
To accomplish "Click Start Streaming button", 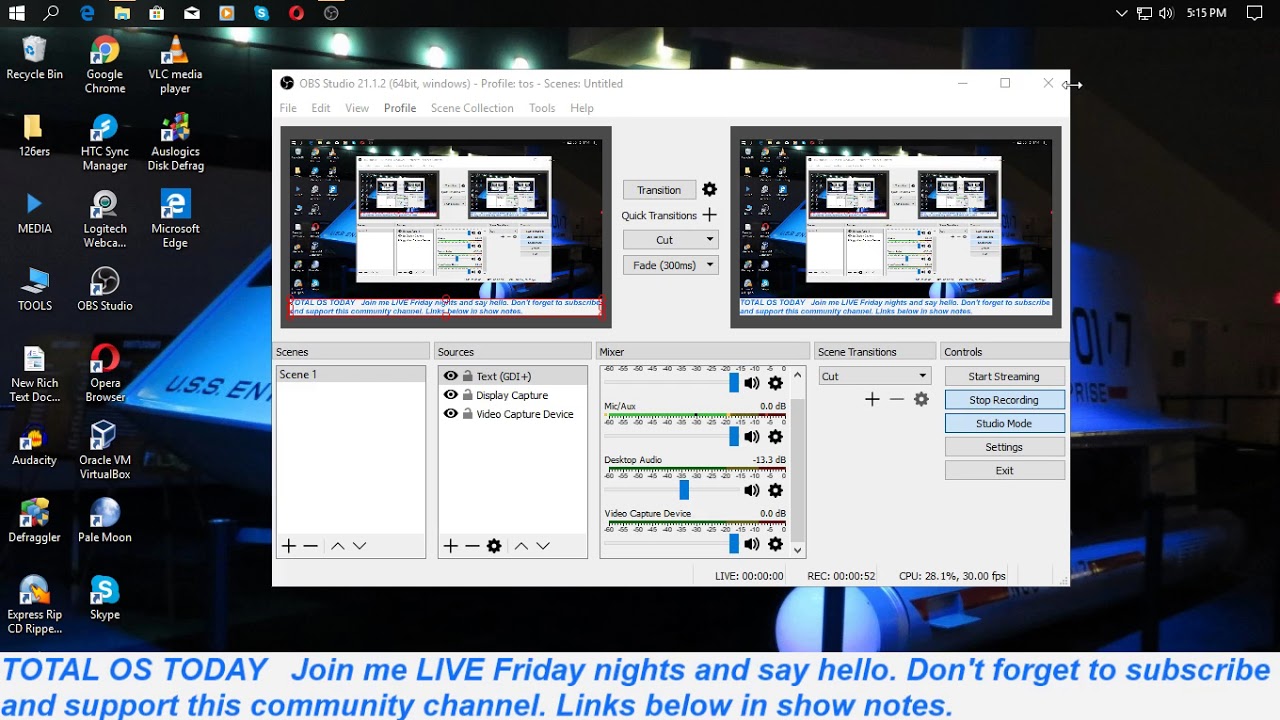I will pos(1004,376).
